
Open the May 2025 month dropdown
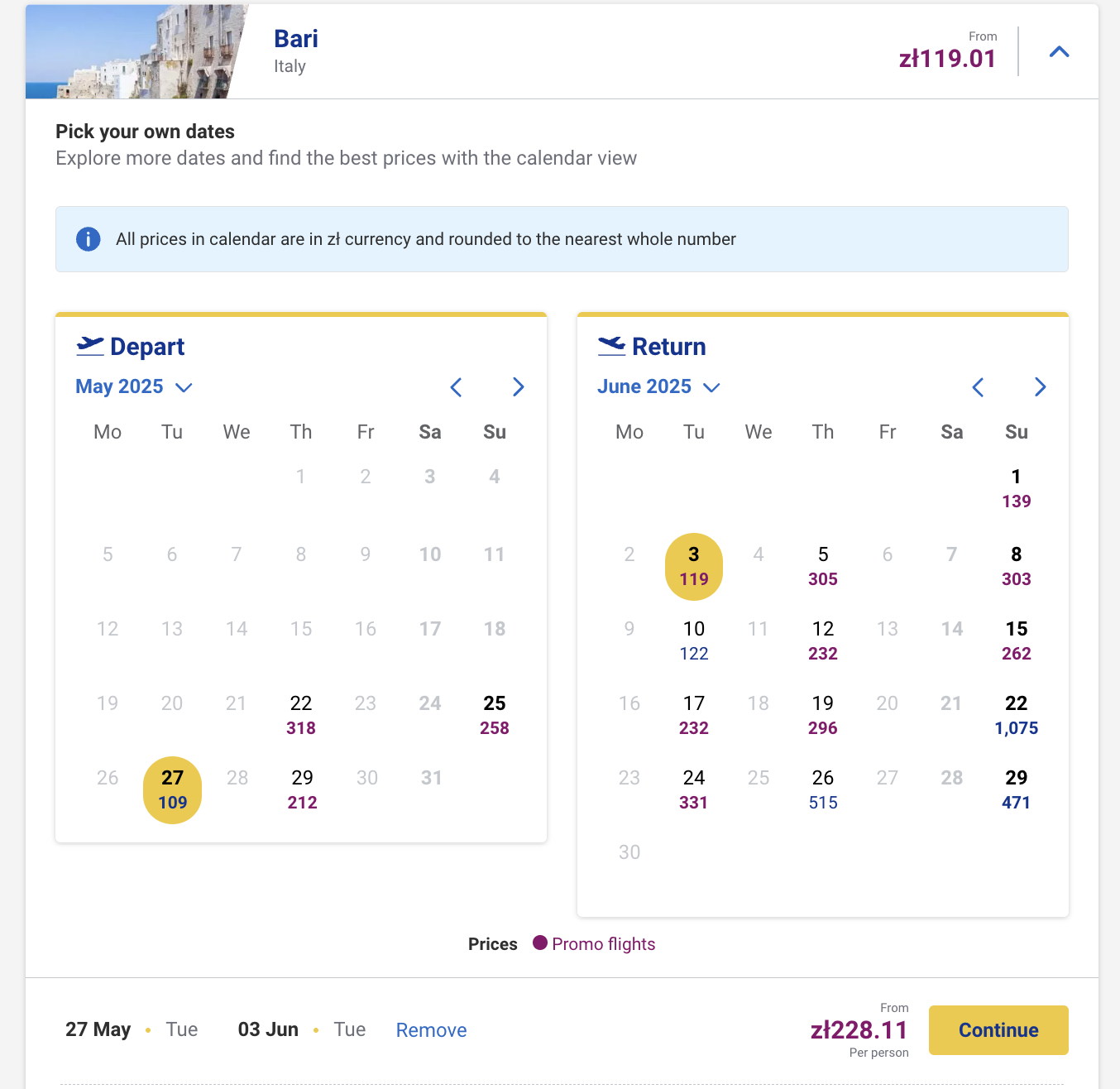click(134, 387)
